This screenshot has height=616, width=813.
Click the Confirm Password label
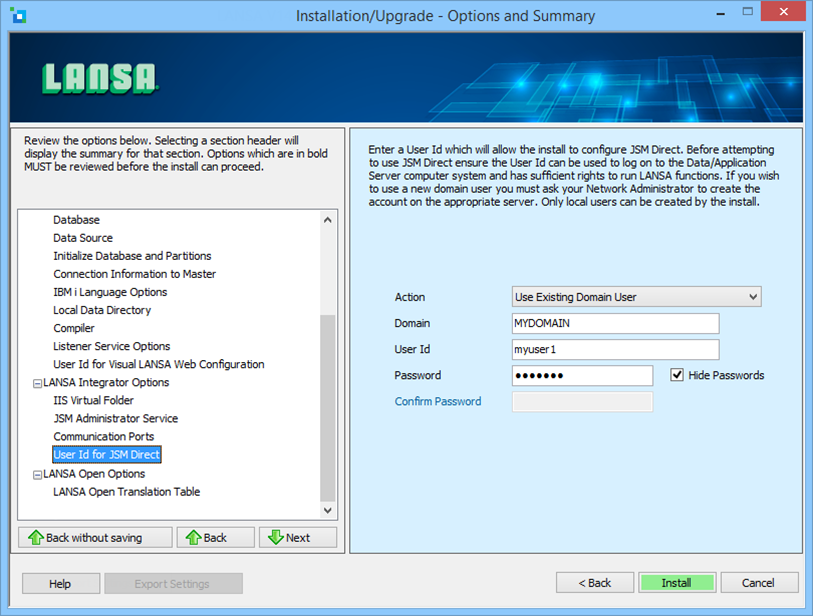pyautogui.click(x=438, y=401)
